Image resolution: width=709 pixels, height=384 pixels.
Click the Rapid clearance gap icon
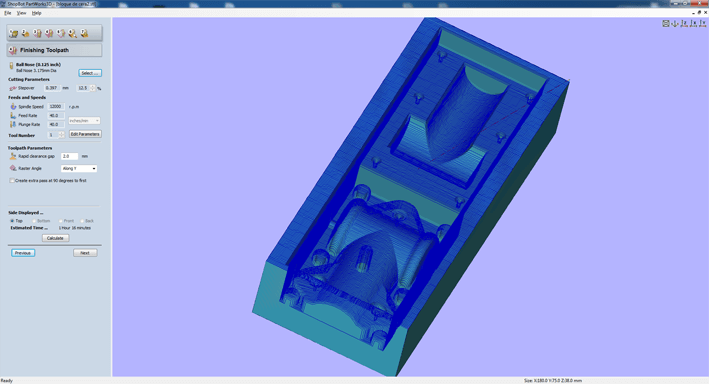[13, 156]
